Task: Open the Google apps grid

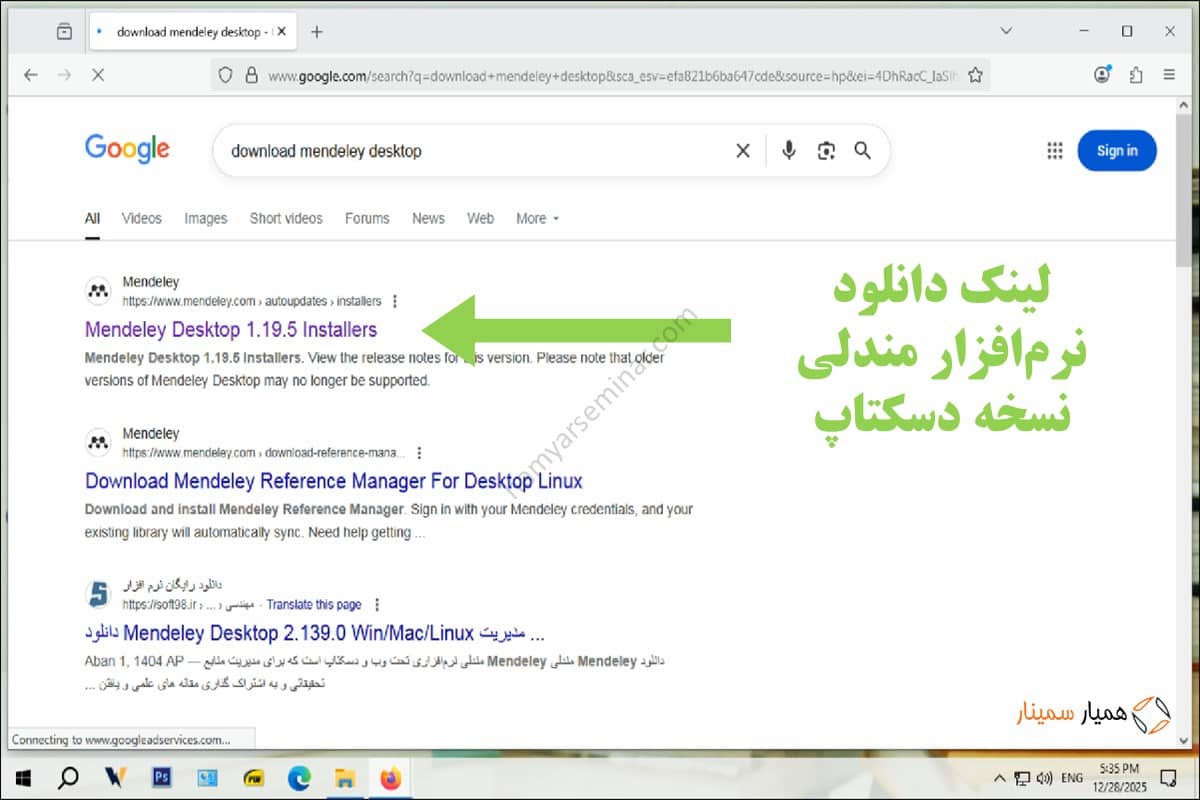Action: click(x=1055, y=151)
